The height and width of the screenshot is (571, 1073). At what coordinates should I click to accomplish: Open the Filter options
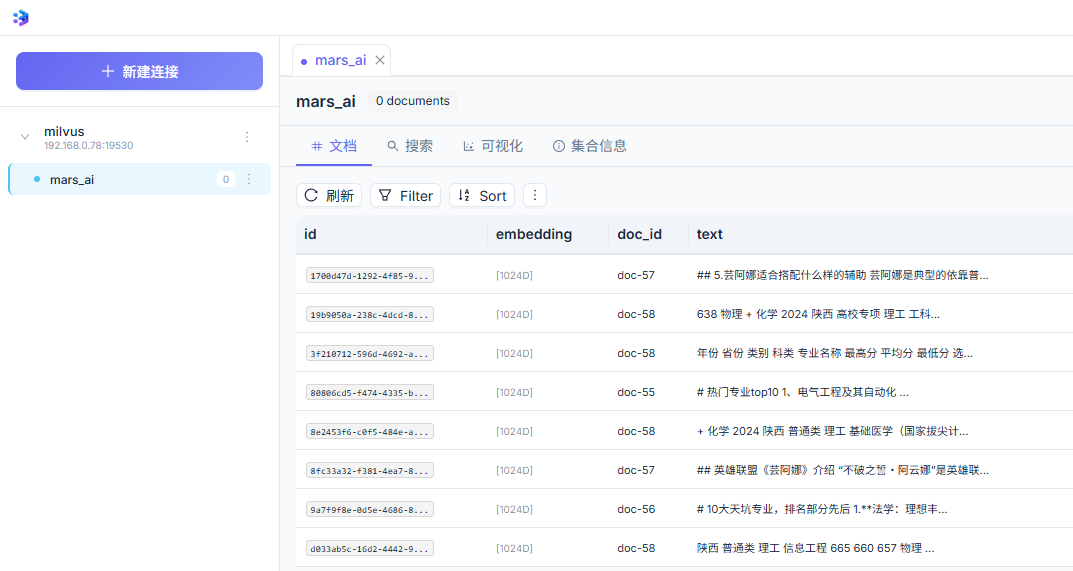(x=406, y=196)
